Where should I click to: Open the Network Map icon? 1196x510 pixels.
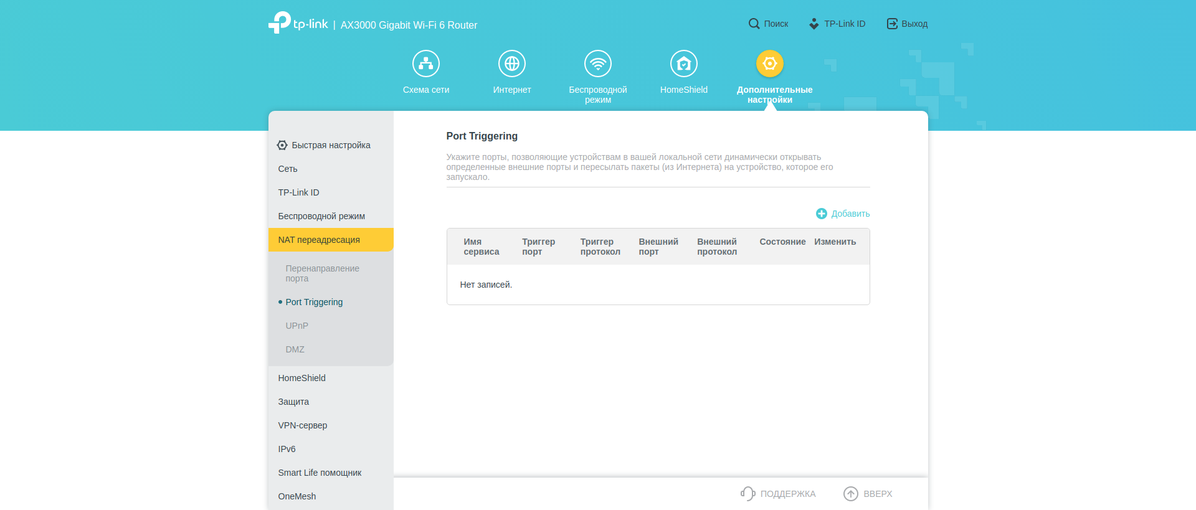[x=426, y=64]
